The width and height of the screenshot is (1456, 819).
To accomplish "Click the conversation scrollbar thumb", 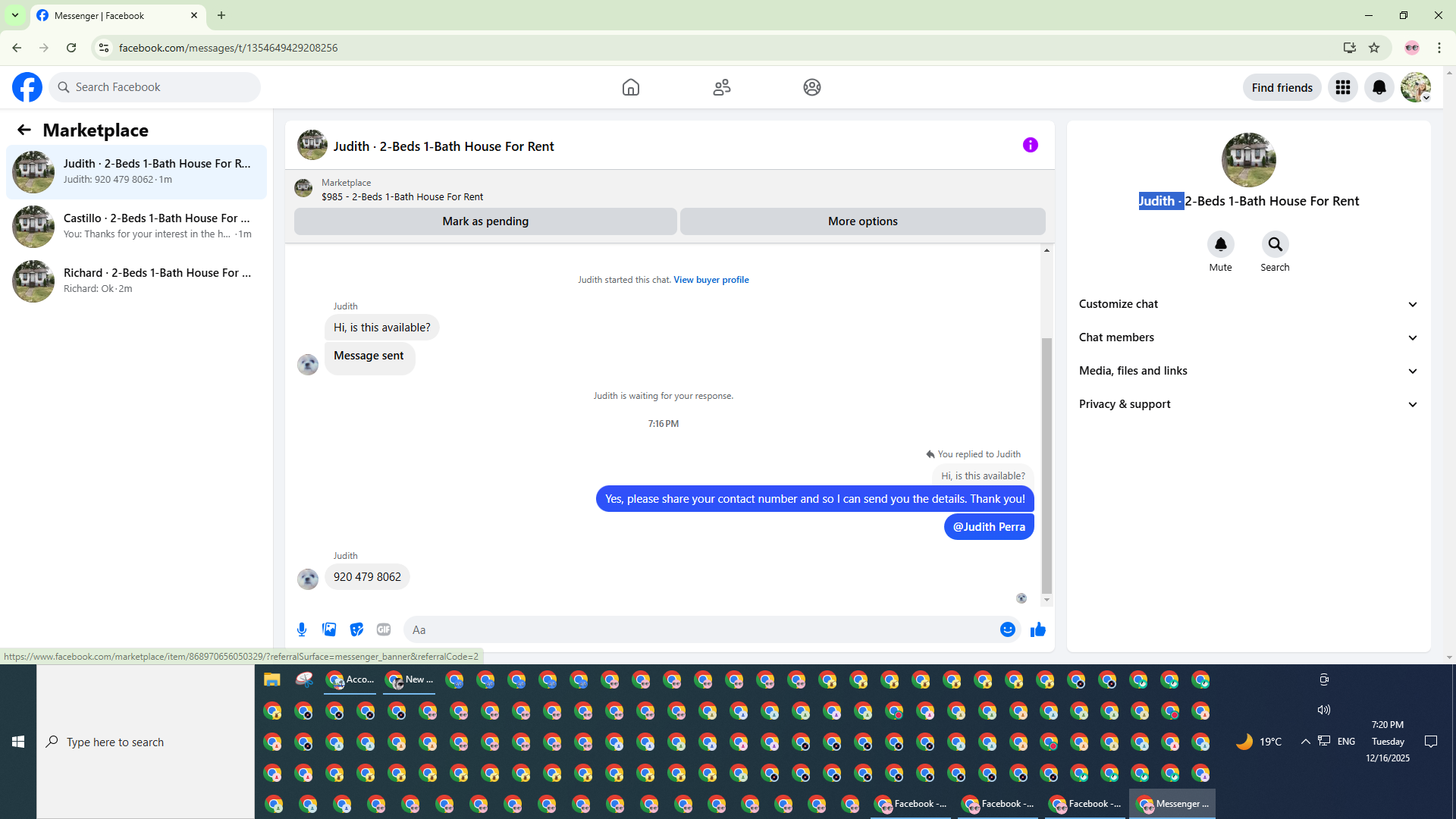I will pos(1046,465).
